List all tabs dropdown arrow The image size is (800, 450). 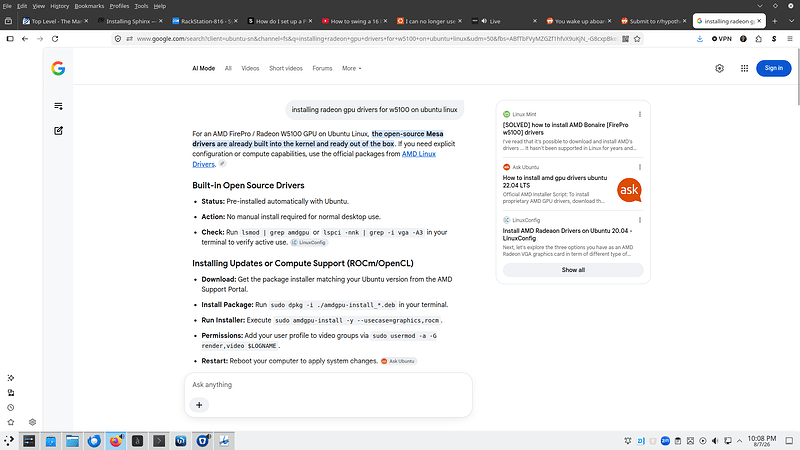point(791,21)
